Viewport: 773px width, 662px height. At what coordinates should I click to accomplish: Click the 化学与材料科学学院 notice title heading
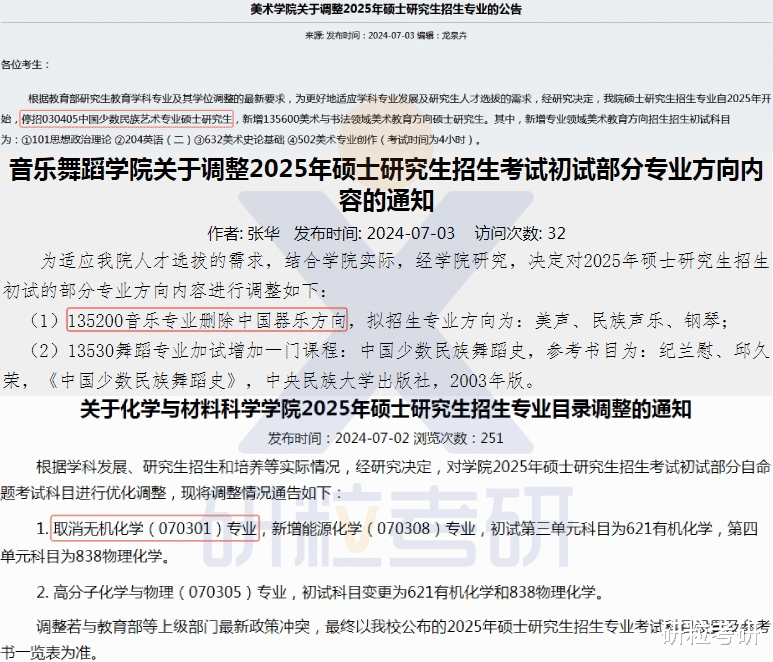386,409
